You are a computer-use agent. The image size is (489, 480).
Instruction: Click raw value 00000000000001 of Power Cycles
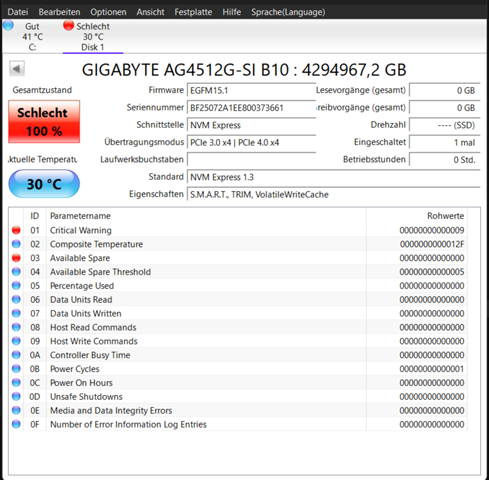tap(432, 369)
